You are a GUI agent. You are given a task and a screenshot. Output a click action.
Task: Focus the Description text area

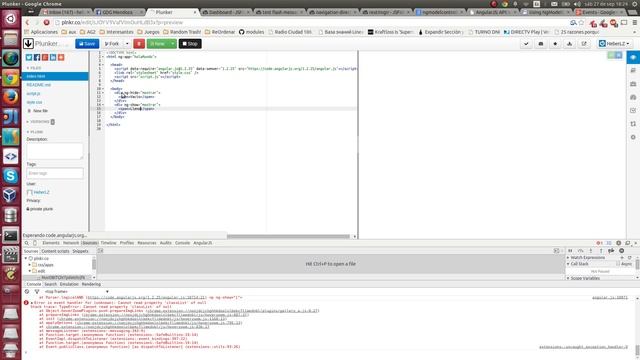[x=55, y=151]
